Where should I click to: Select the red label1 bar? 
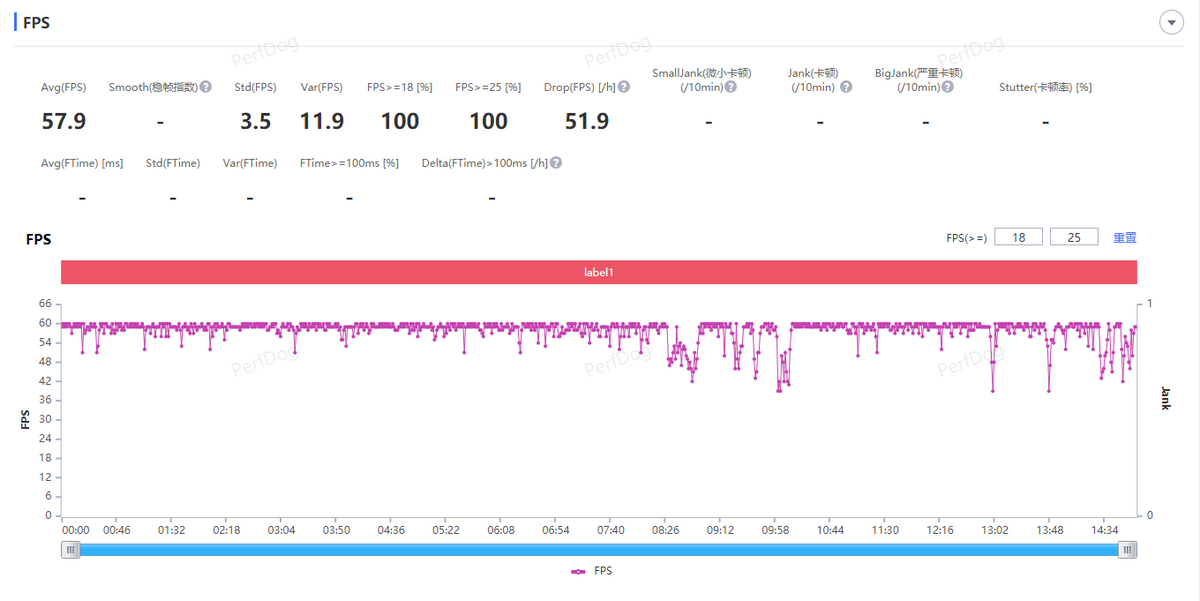point(599,272)
